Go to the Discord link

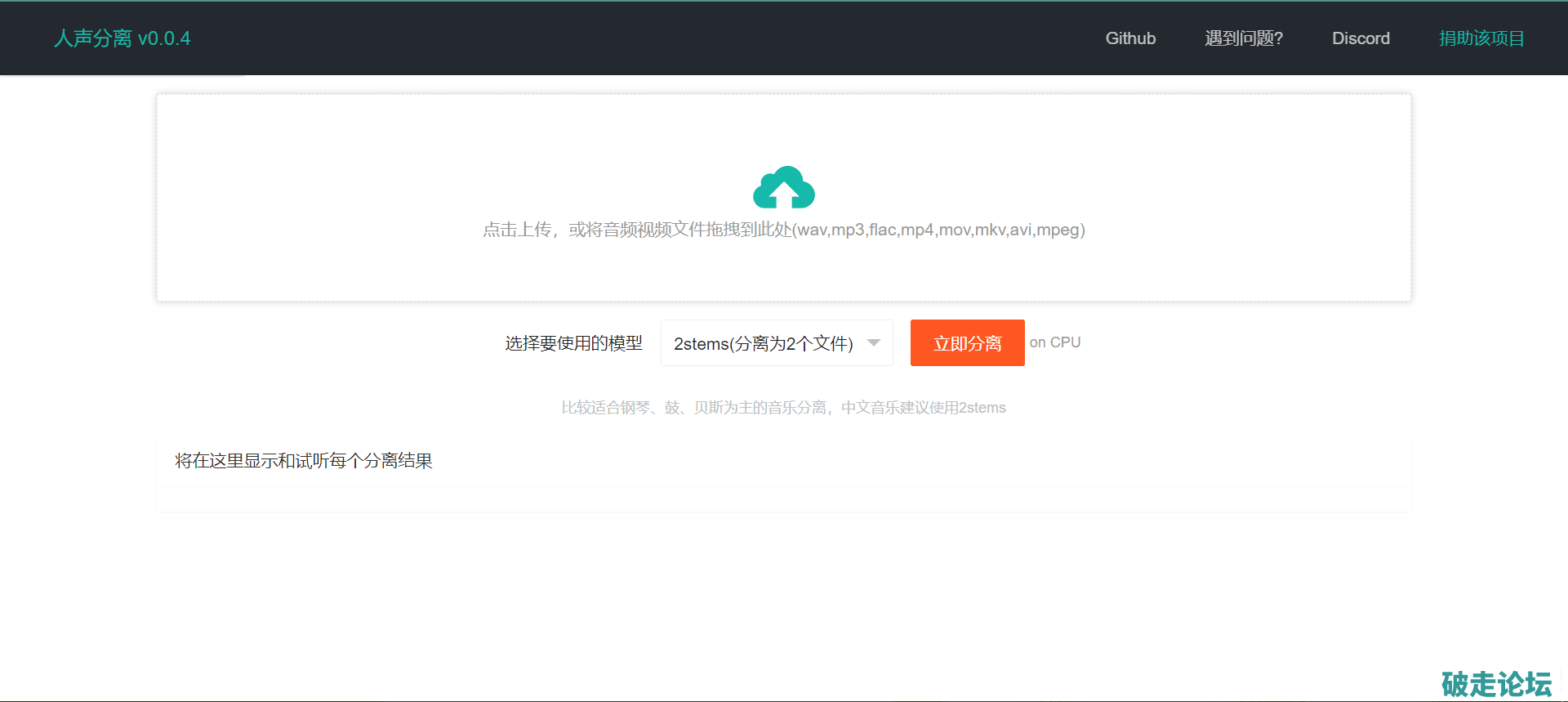(1361, 38)
